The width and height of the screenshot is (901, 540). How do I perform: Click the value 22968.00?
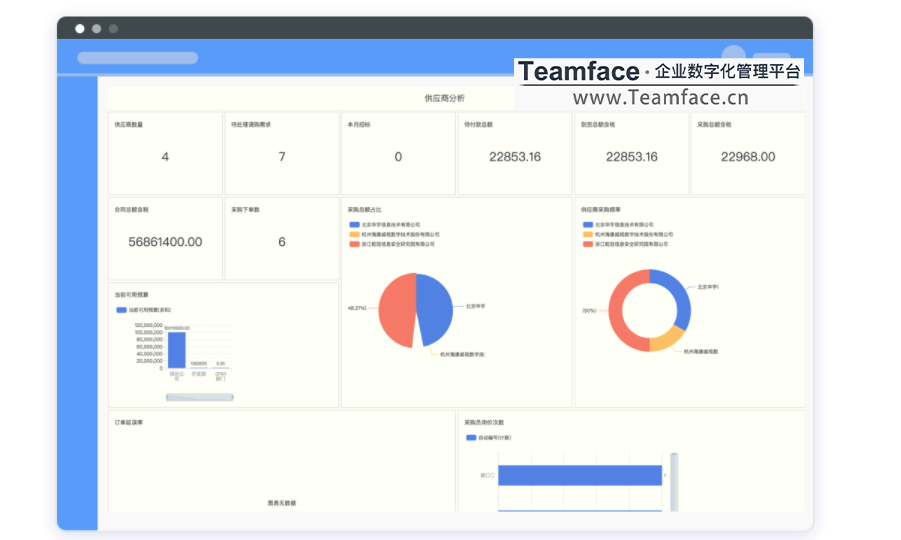748,157
